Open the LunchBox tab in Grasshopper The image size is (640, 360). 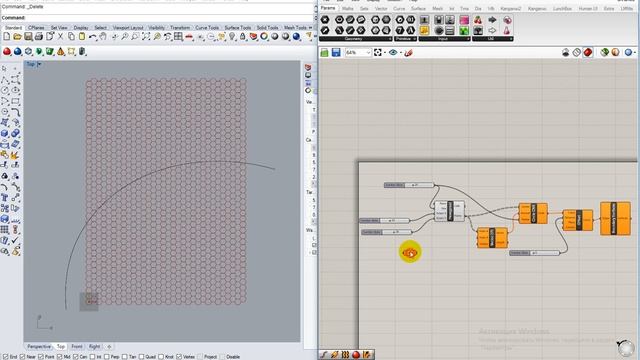coord(562,8)
